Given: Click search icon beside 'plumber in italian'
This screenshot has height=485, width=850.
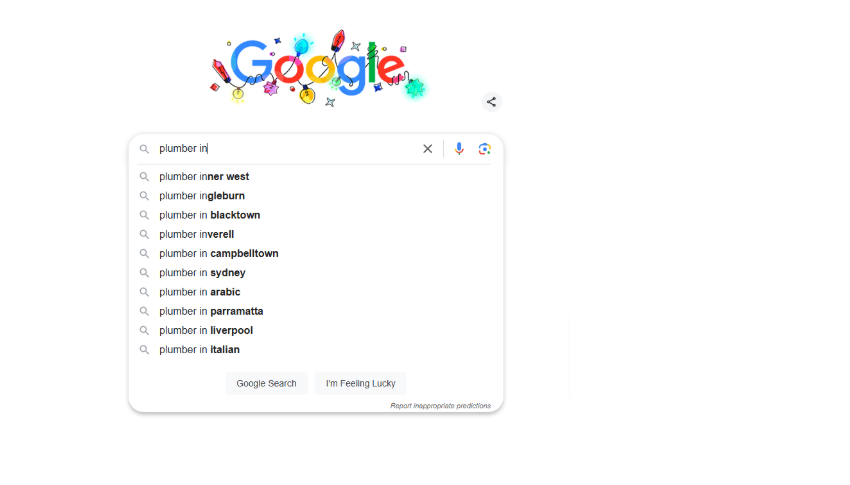Looking at the screenshot, I should coord(144,350).
